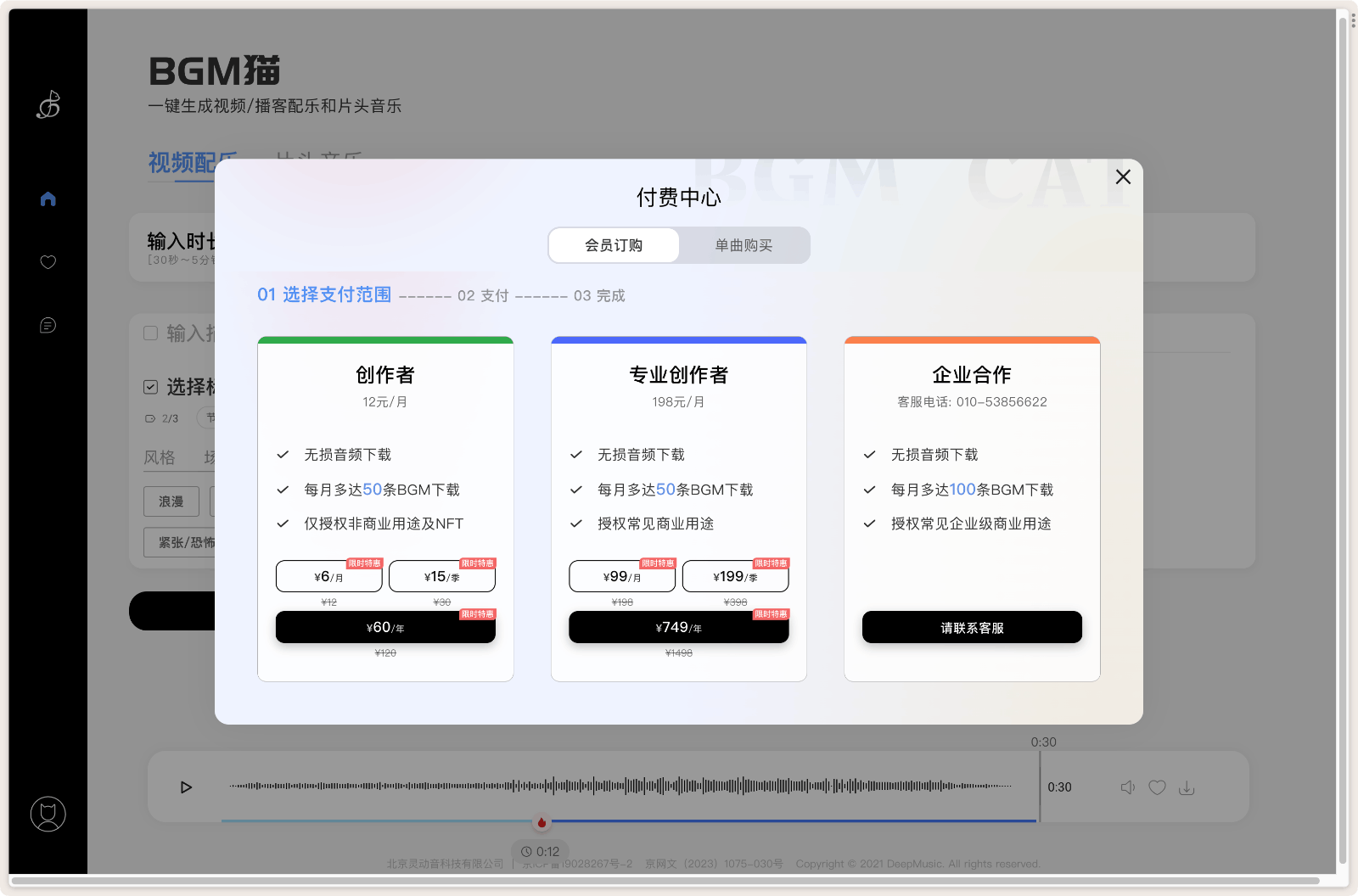The width and height of the screenshot is (1358, 896).
Task: Open the cat avatar profile icon
Action: click(x=48, y=814)
